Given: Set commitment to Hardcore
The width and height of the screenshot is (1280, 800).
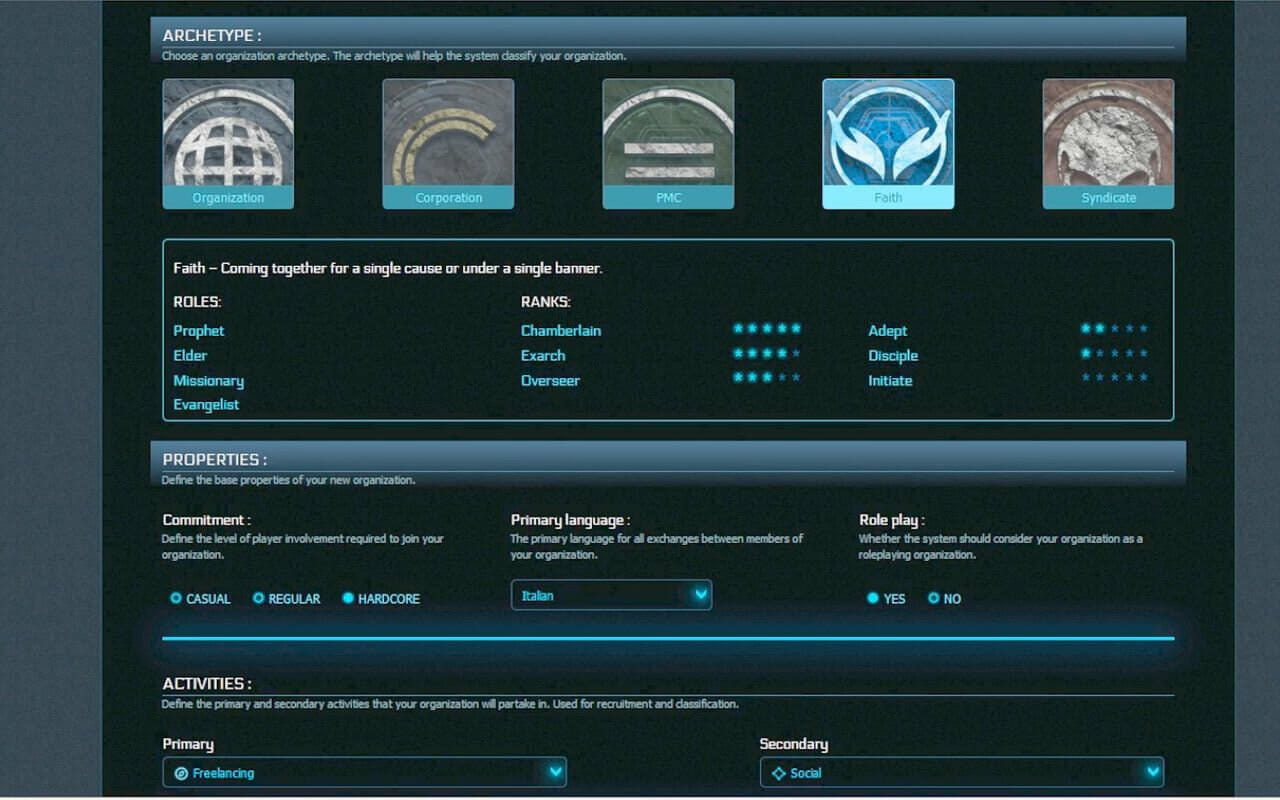Looking at the screenshot, I should (348, 598).
